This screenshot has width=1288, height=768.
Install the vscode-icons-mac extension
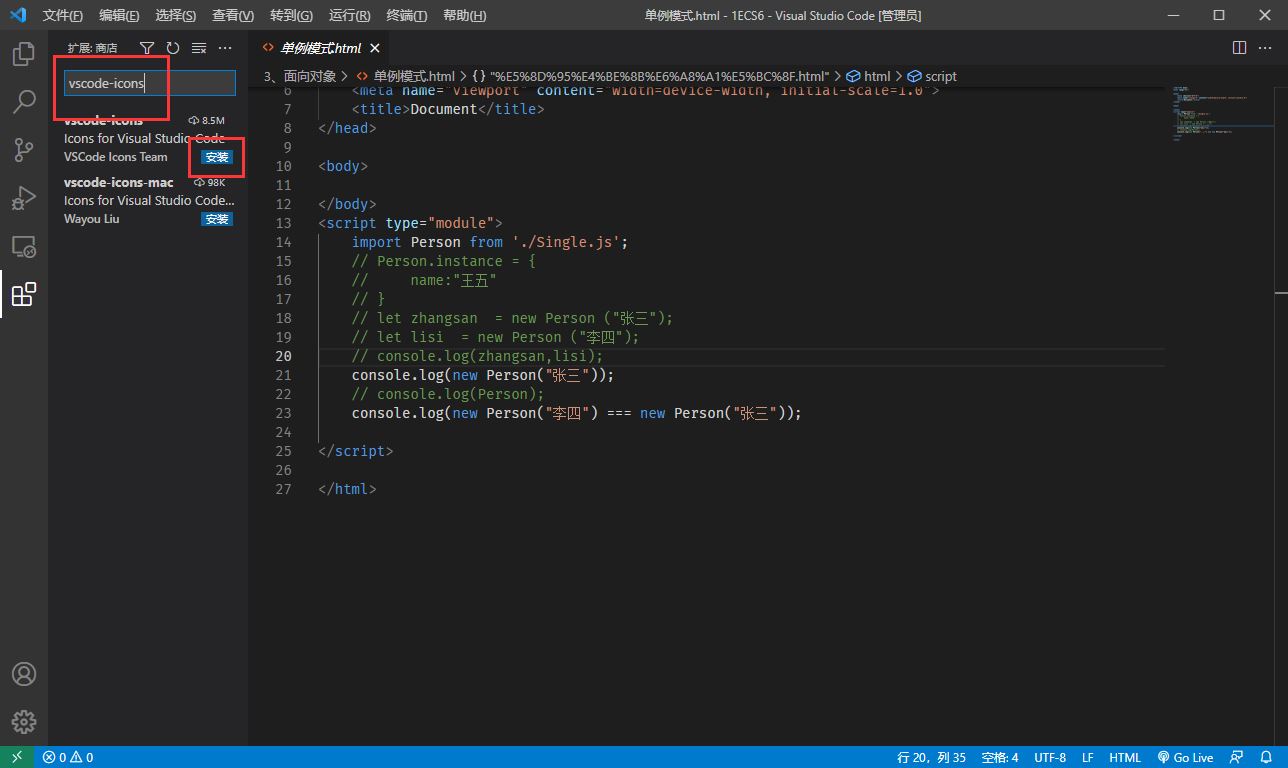[x=217, y=219]
